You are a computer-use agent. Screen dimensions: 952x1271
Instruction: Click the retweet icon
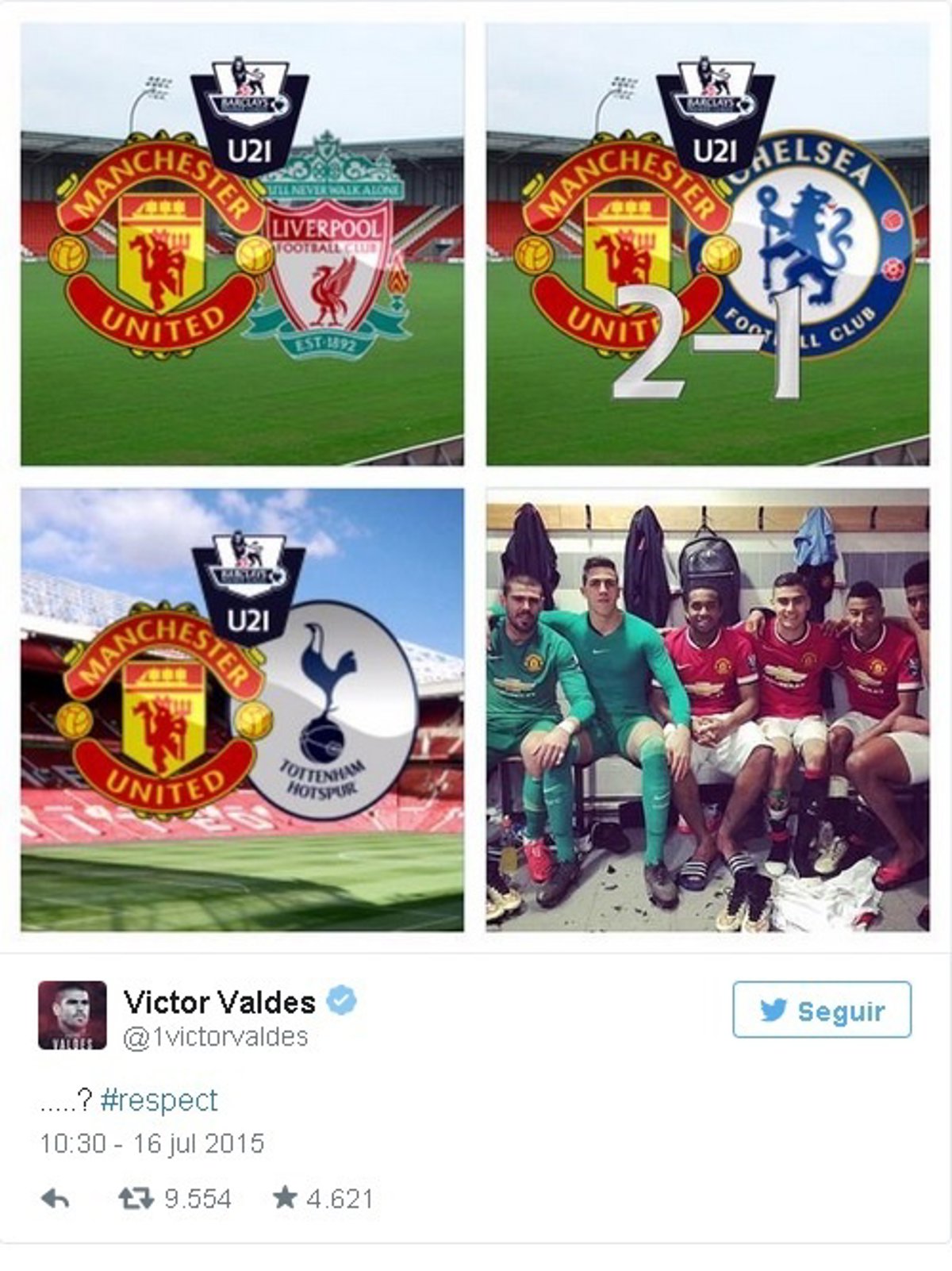(x=136, y=1198)
